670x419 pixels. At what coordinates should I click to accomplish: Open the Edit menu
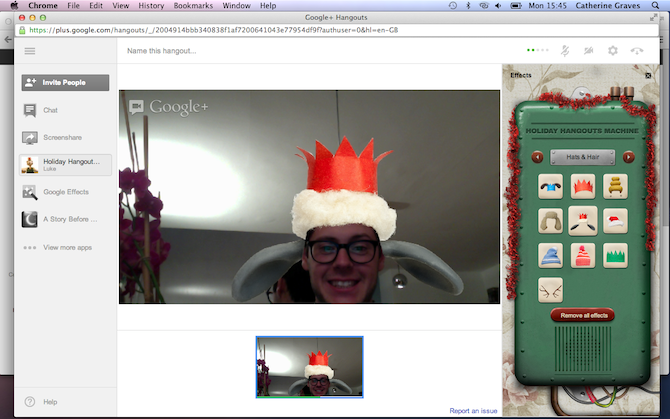click(96, 6)
